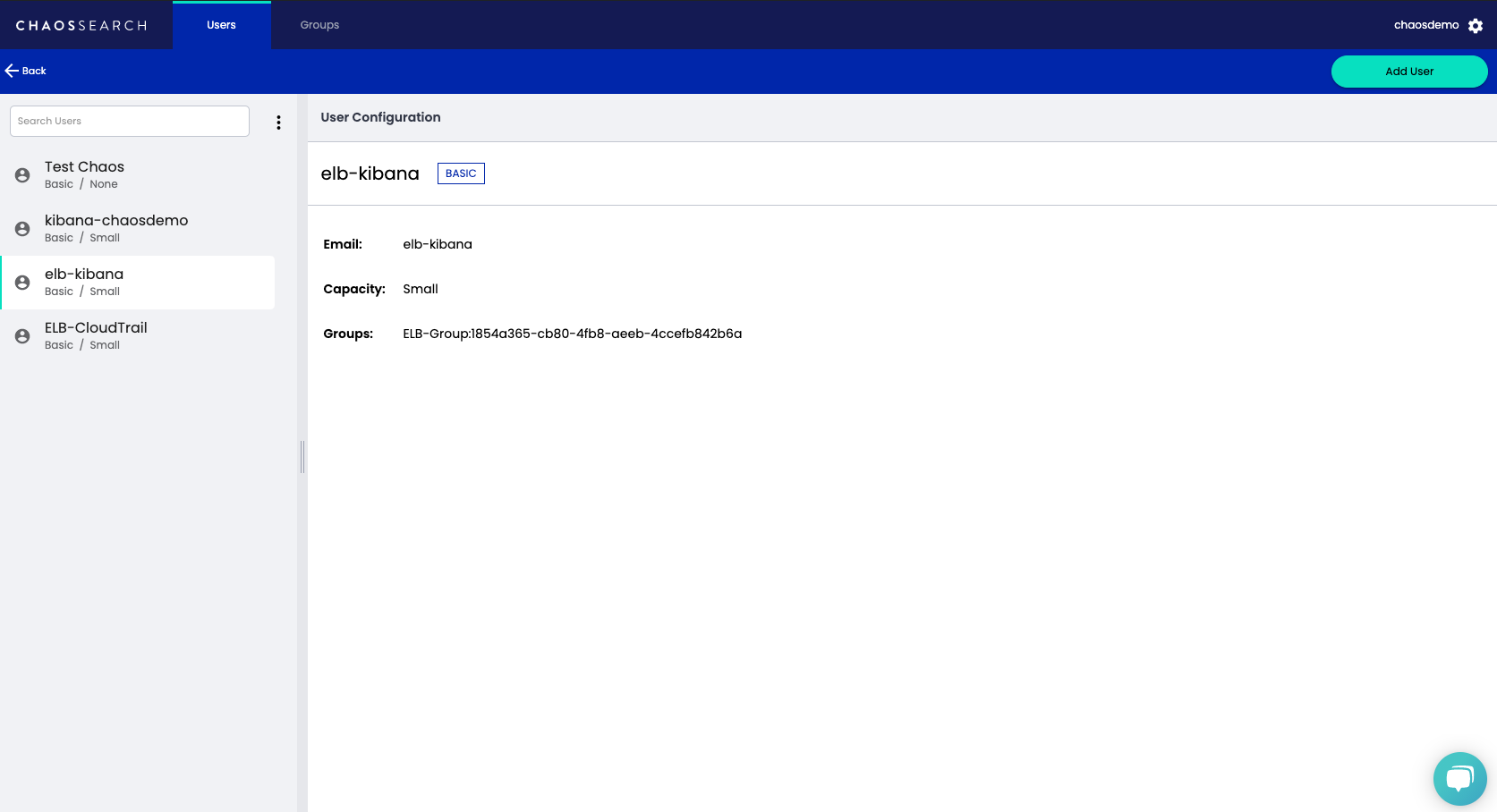Viewport: 1497px width, 812px height.
Task: Focus the Search Users field
Action: pyautogui.click(x=130, y=121)
